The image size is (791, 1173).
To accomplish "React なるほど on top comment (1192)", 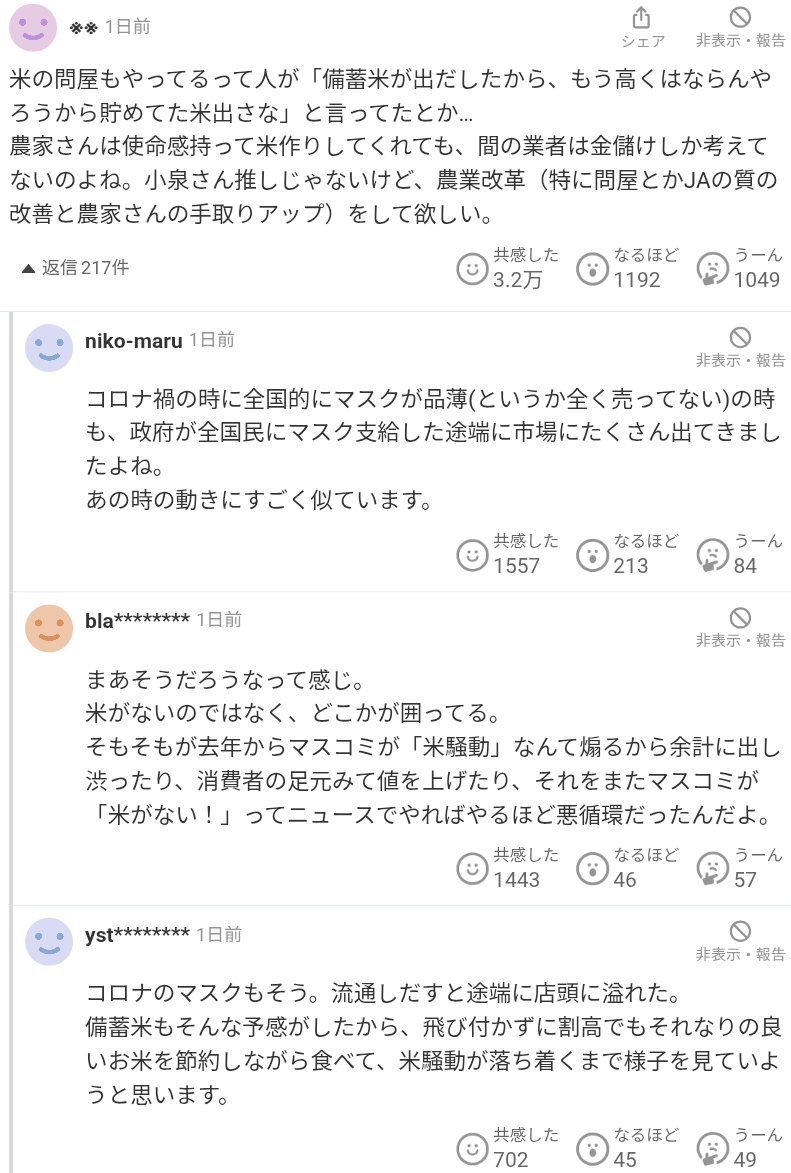I will point(592,269).
